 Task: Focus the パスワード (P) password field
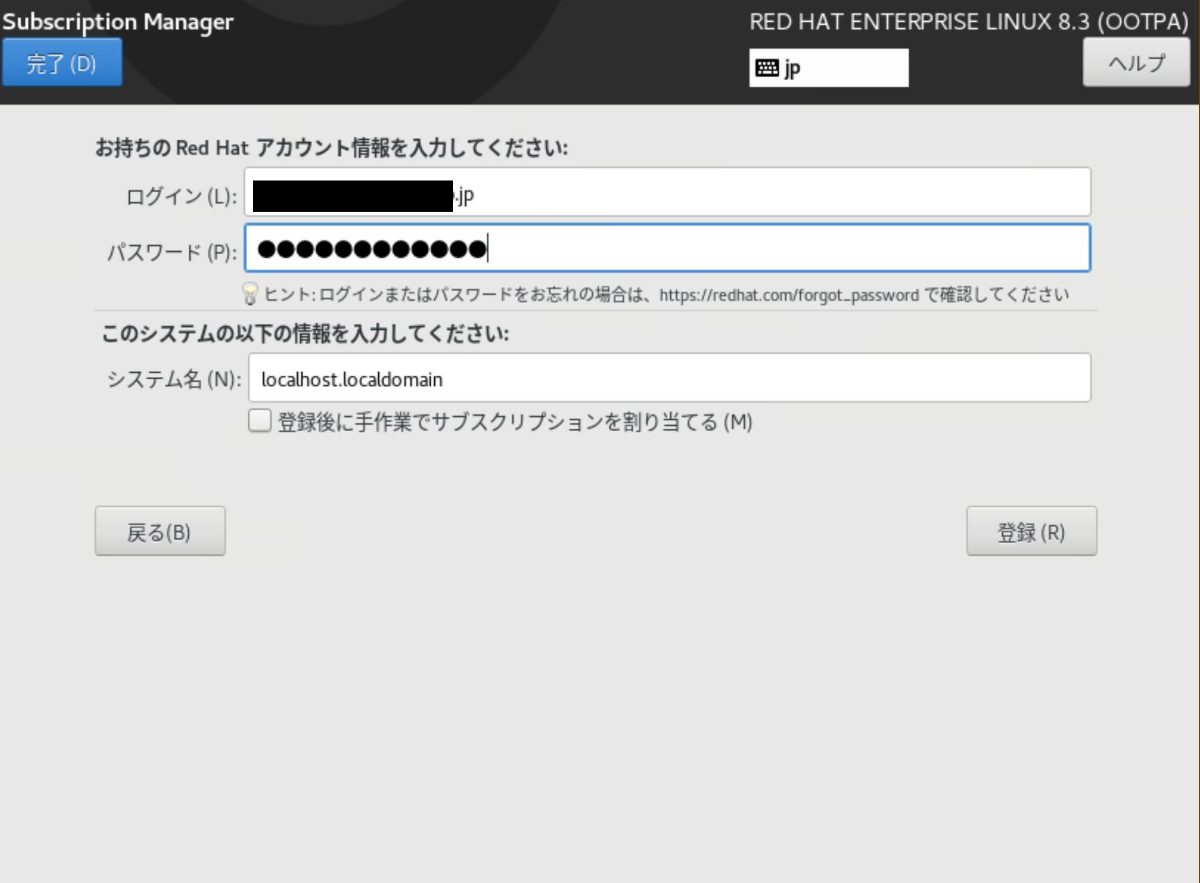point(667,248)
